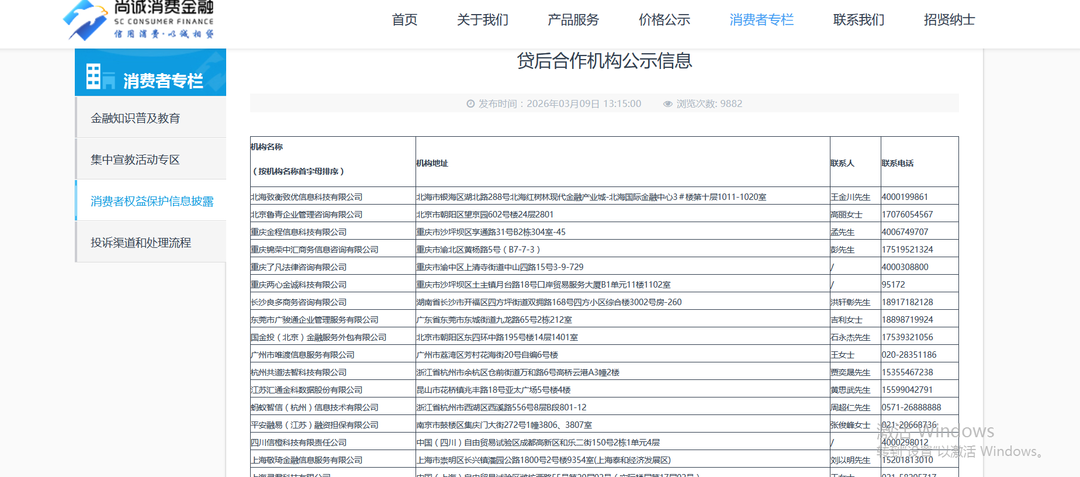The width and height of the screenshot is (1080, 477).
Task: Open the 产品服务 navigation menu
Action: point(573,20)
